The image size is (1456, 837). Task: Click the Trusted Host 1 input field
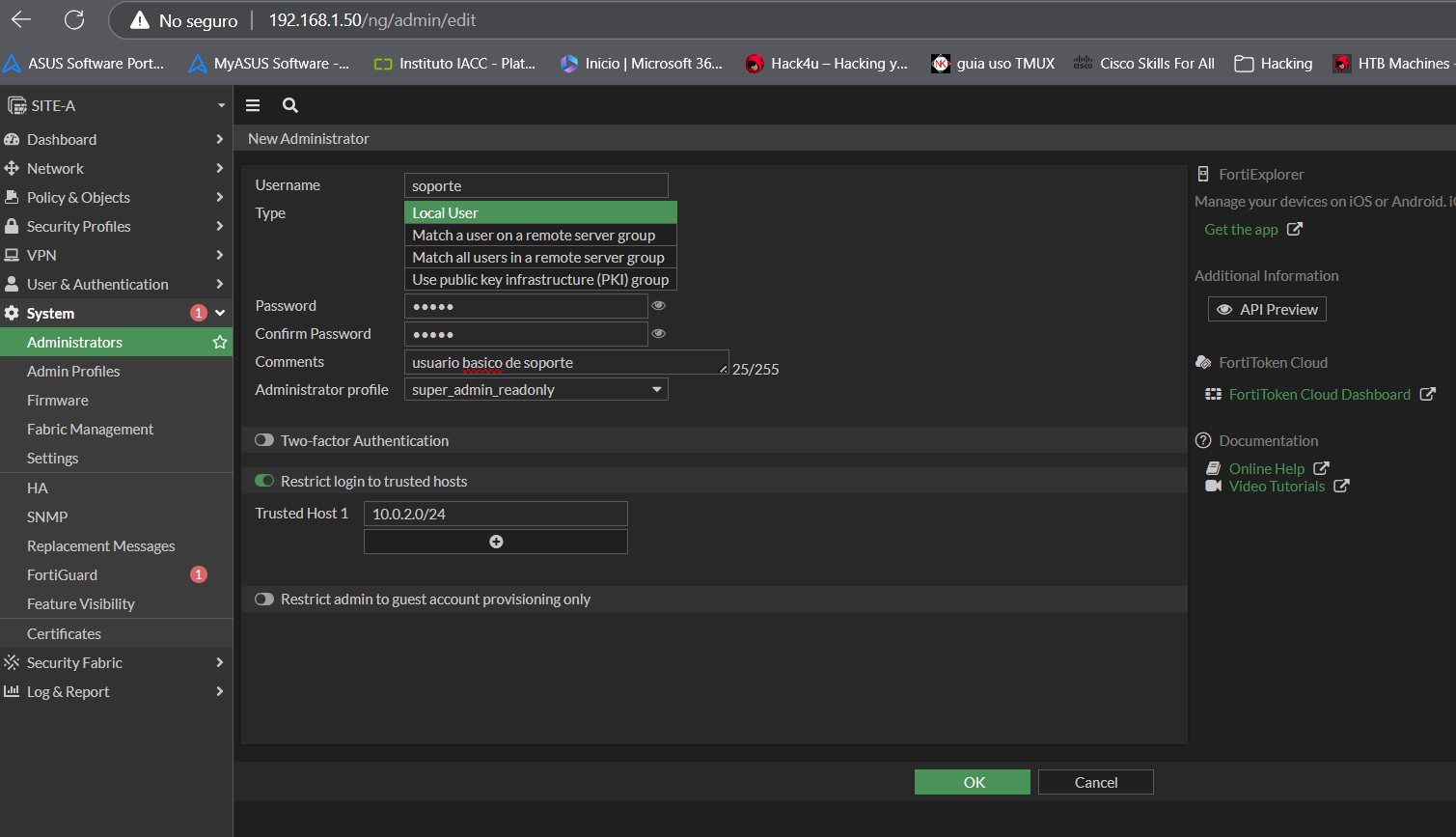pyautogui.click(x=495, y=514)
